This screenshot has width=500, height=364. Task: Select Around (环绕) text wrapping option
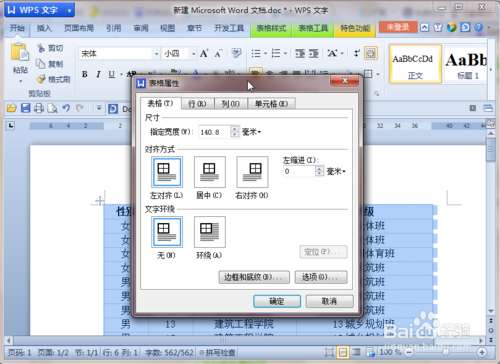pos(209,232)
